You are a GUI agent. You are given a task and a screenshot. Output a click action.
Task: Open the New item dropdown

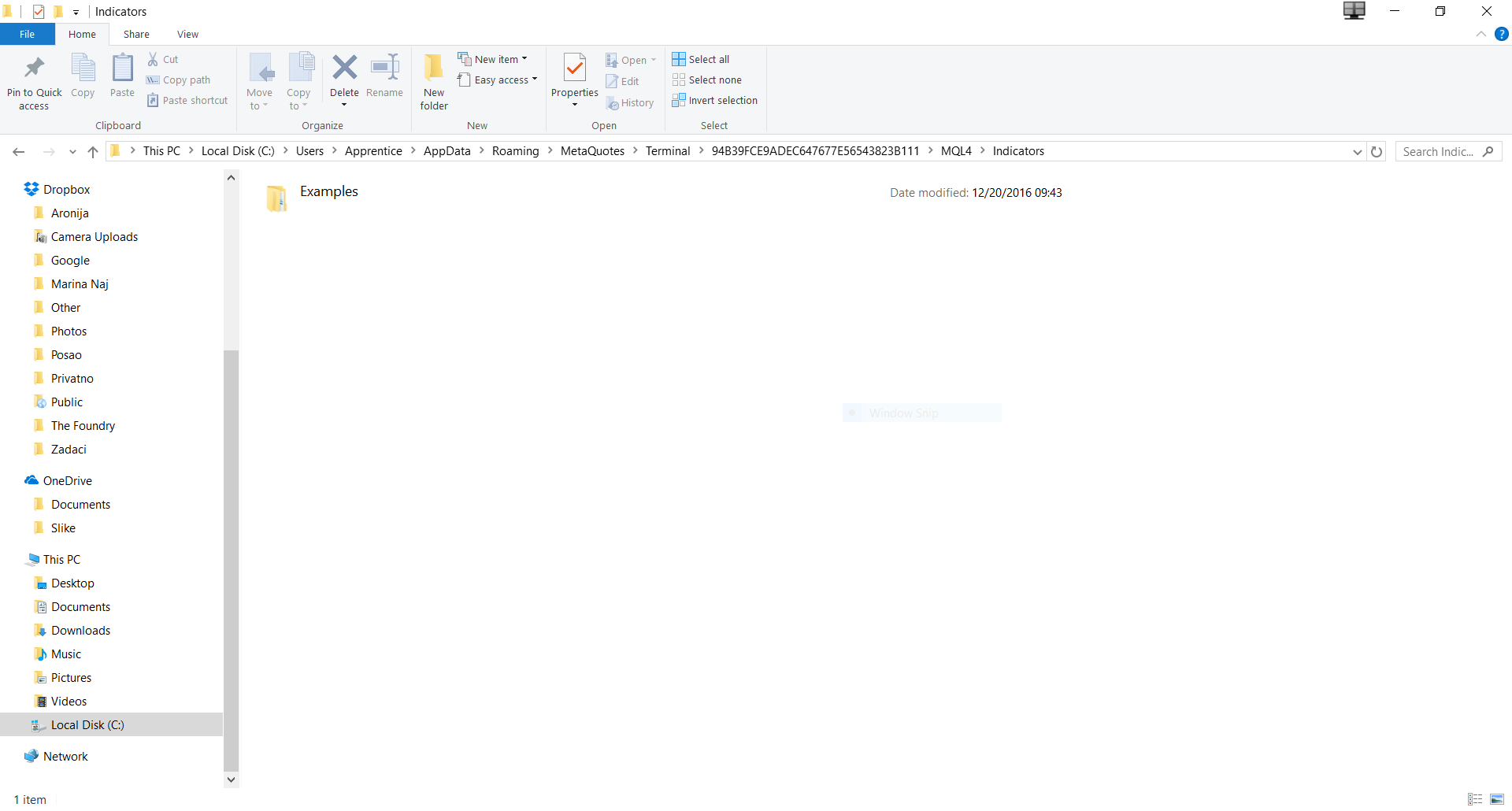(493, 59)
